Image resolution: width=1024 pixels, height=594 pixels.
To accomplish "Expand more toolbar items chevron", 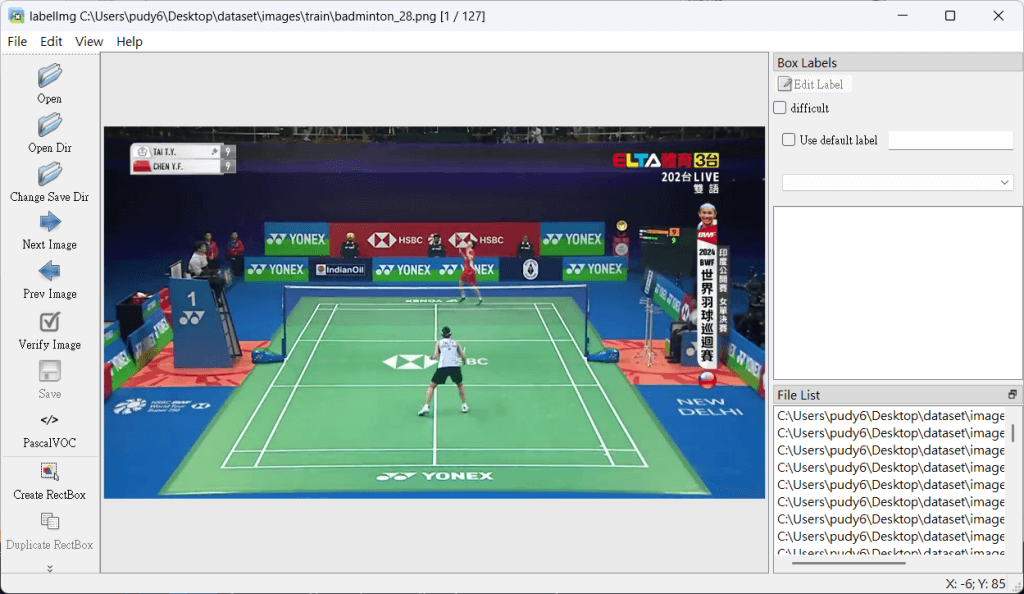I will pyautogui.click(x=49, y=568).
